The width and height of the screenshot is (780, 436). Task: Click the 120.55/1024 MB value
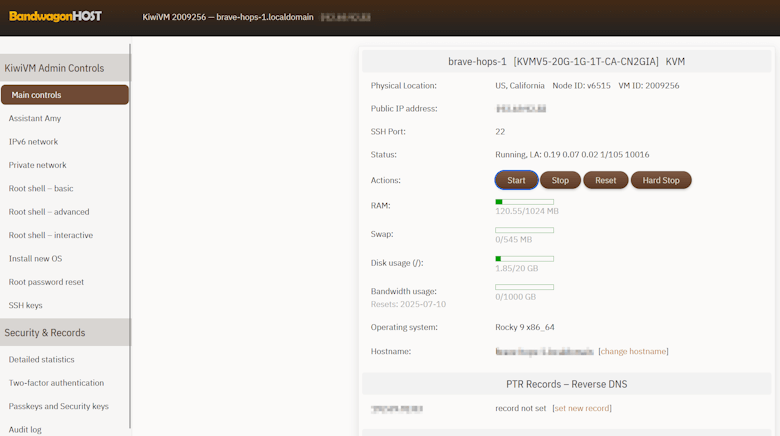[527, 211]
